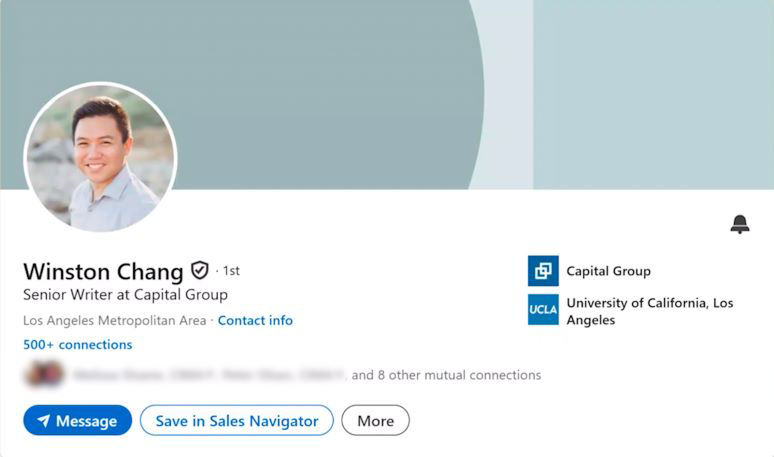Click the notification bell icon

tap(740, 224)
